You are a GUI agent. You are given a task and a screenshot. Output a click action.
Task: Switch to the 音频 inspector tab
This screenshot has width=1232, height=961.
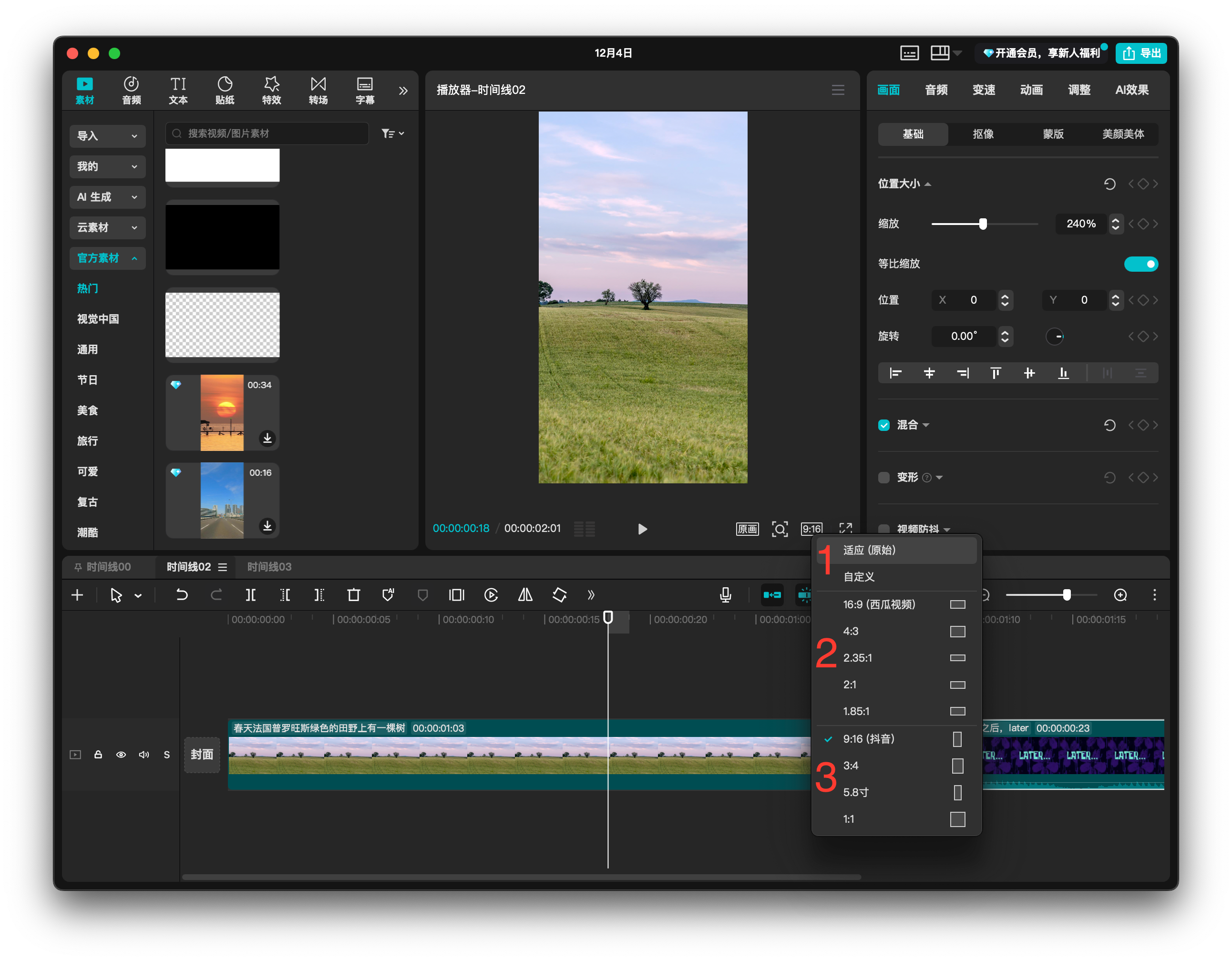tap(936, 90)
